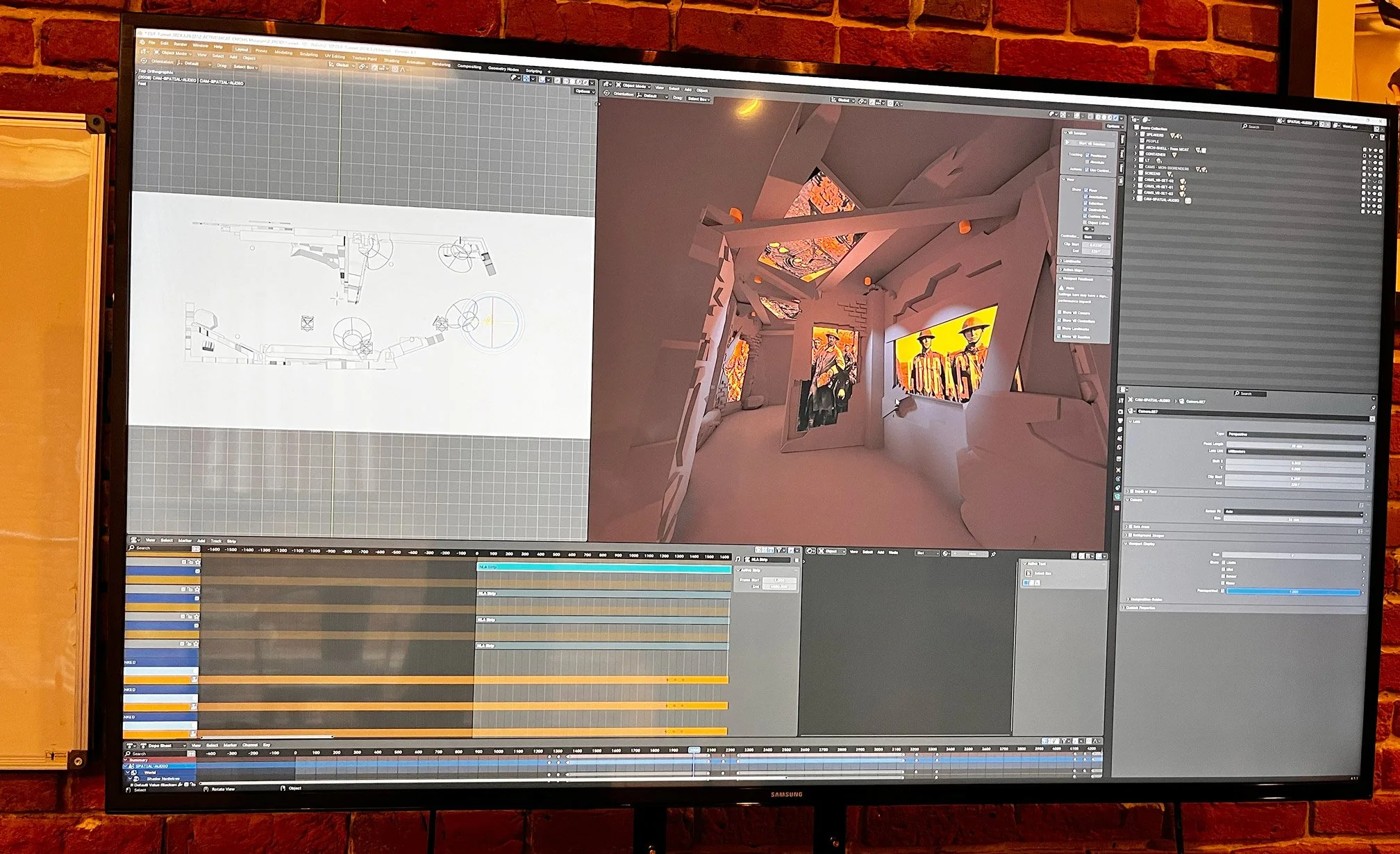Image resolution: width=1400 pixels, height=854 pixels.
Task: Open the Camera data properties tab icon
Action: point(1117,496)
